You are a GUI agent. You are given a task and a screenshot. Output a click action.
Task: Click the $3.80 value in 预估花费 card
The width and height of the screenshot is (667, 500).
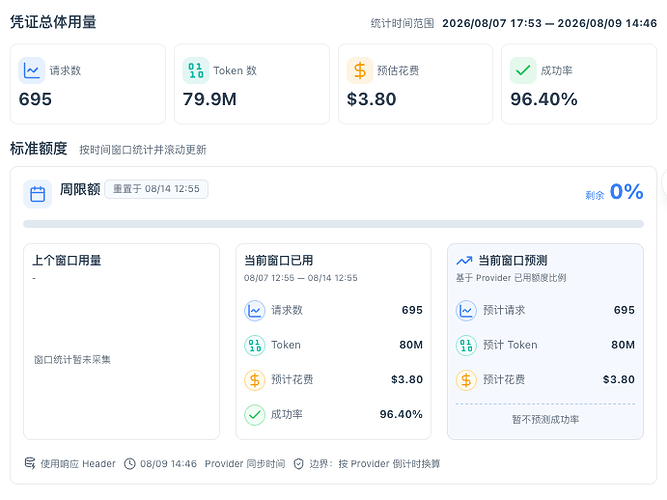point(371,99)
